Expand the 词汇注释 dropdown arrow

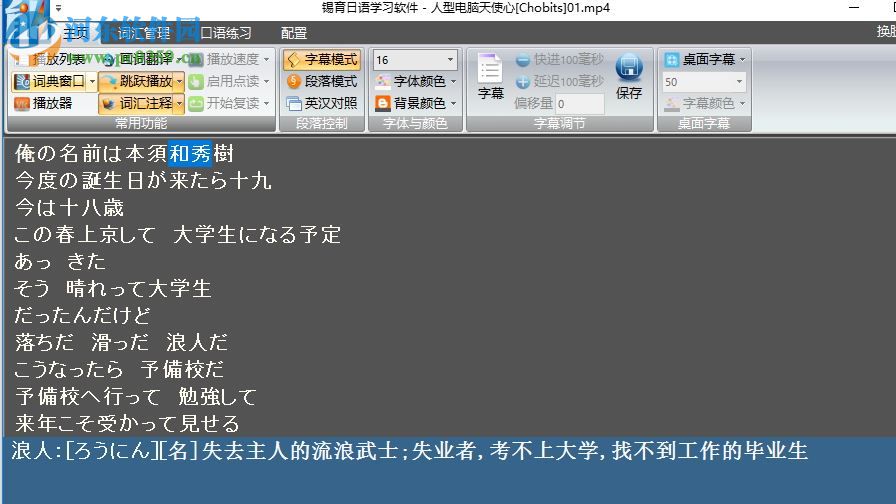tap(179, 103)
